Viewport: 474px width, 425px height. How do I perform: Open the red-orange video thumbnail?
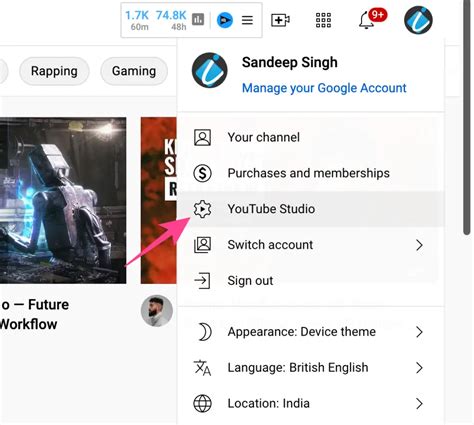coord(159,200)
